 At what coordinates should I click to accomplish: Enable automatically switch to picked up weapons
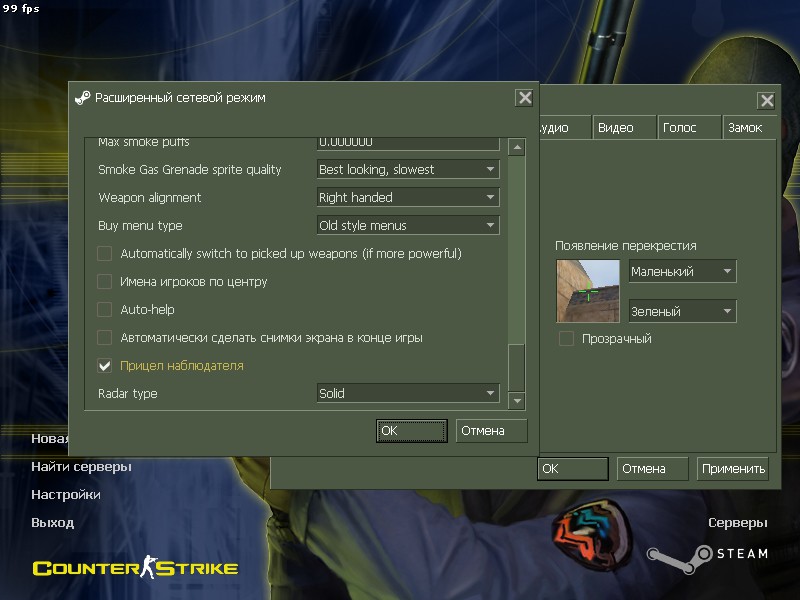click(105, 254)
